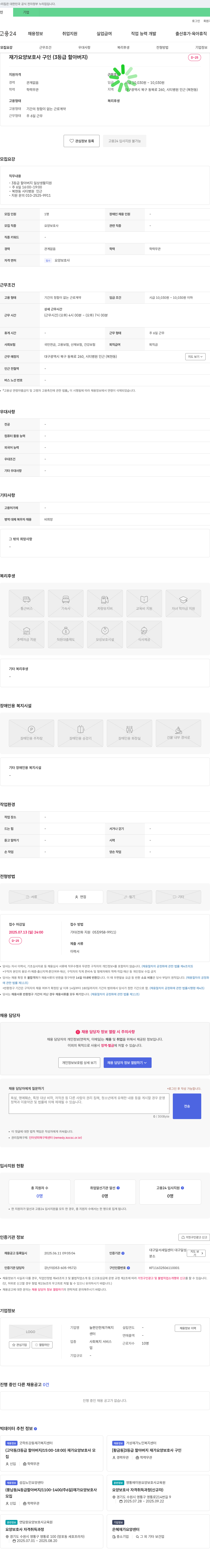This screenshot has width=210, height=1568.
Task: Open the 지도 보기 dropdown for work location
Action: pos(195,357)
